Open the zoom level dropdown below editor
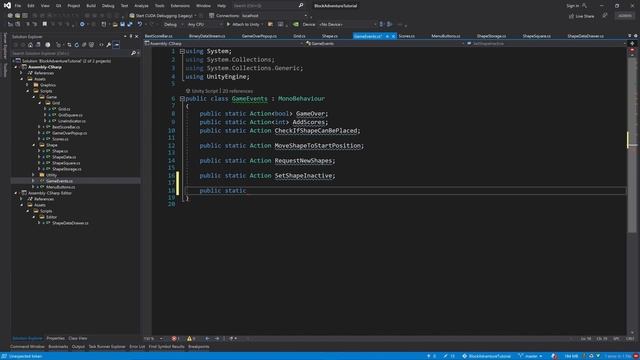The image size is (640, 360). point(153,338)
